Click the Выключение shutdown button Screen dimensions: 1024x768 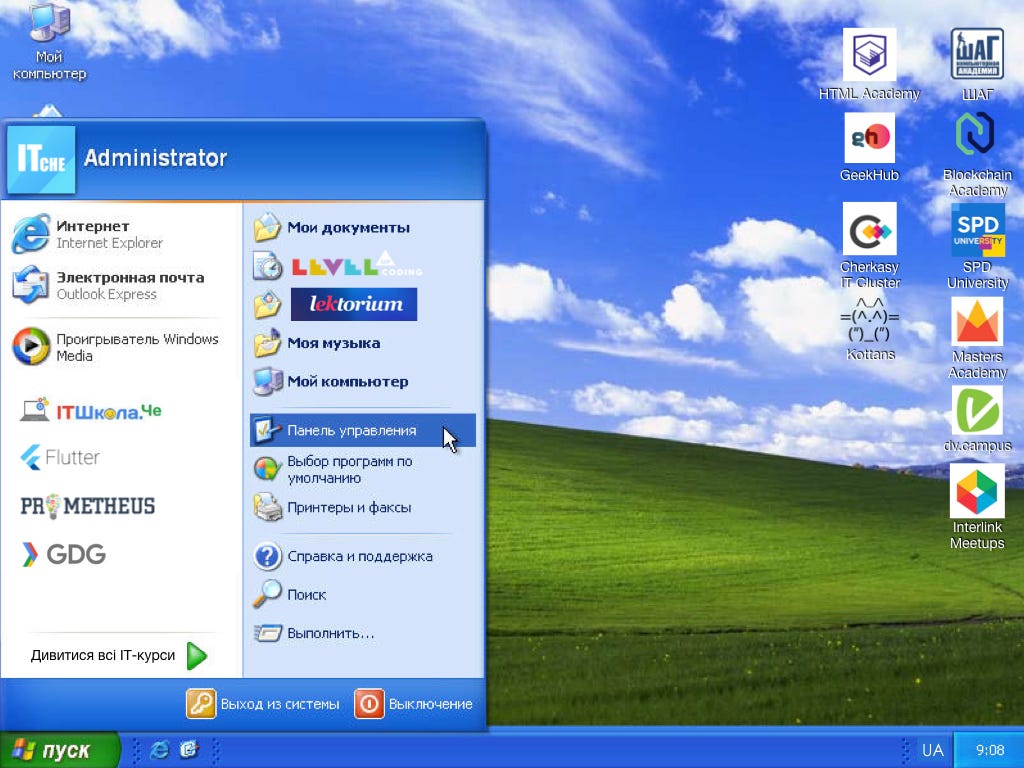(x=414, y=704)
